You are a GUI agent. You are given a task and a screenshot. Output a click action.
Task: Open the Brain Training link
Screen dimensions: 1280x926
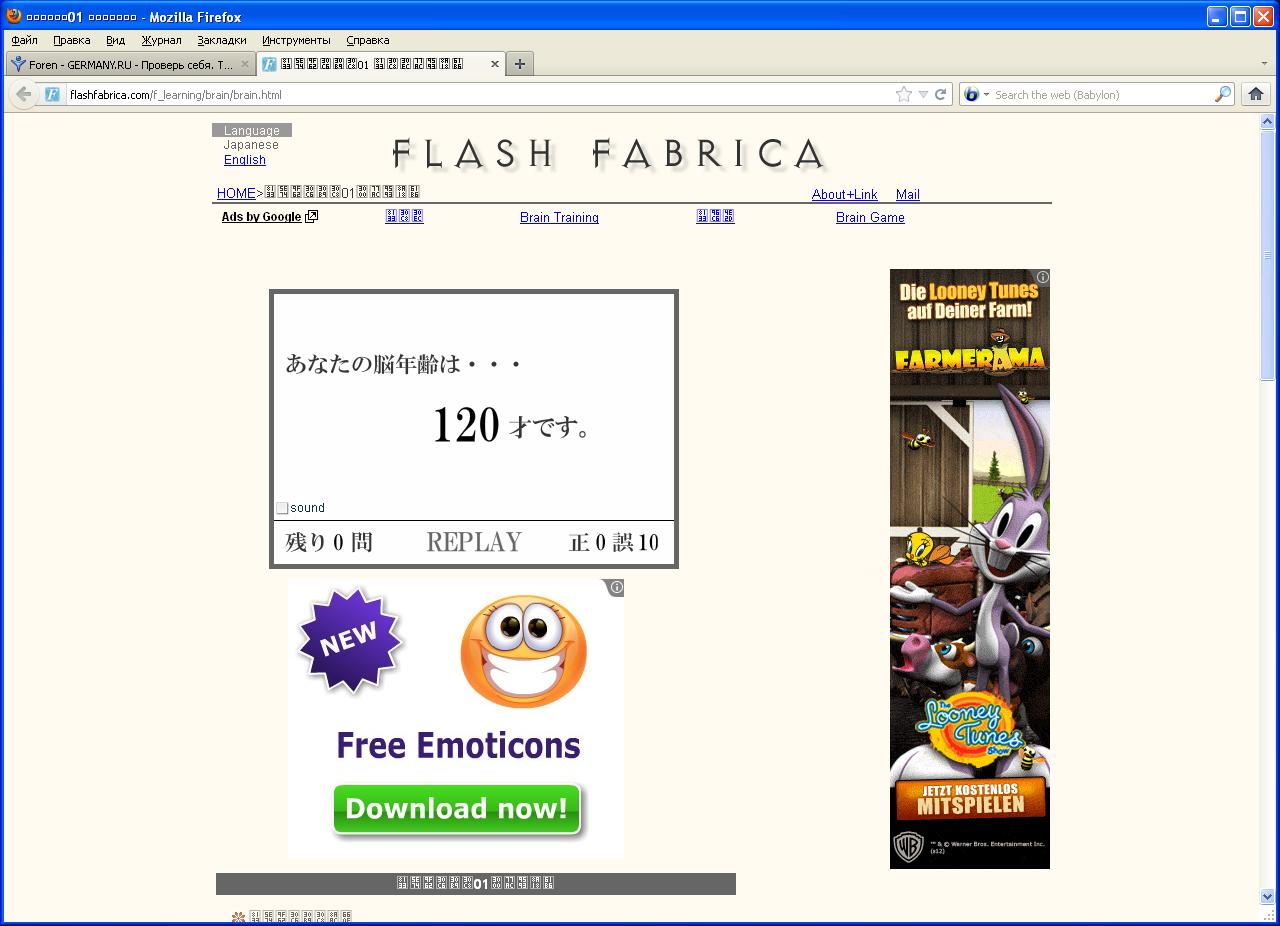coord(559,218)
